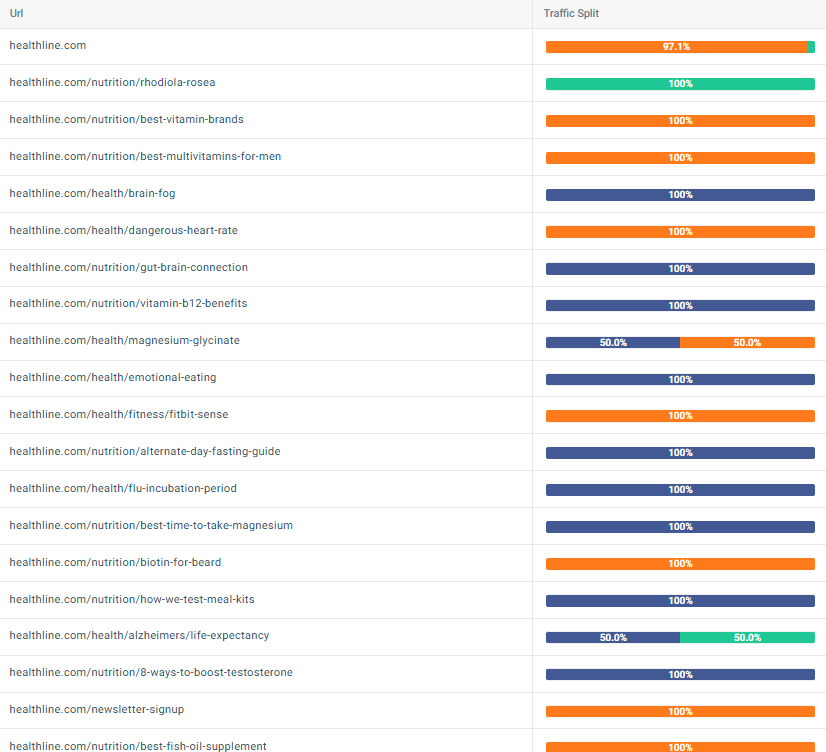The width and height of the screenshot is (826, 752).
Task: Click blue 50.0% segment for alzheimers life-expectancy
Action: point(613,637)
